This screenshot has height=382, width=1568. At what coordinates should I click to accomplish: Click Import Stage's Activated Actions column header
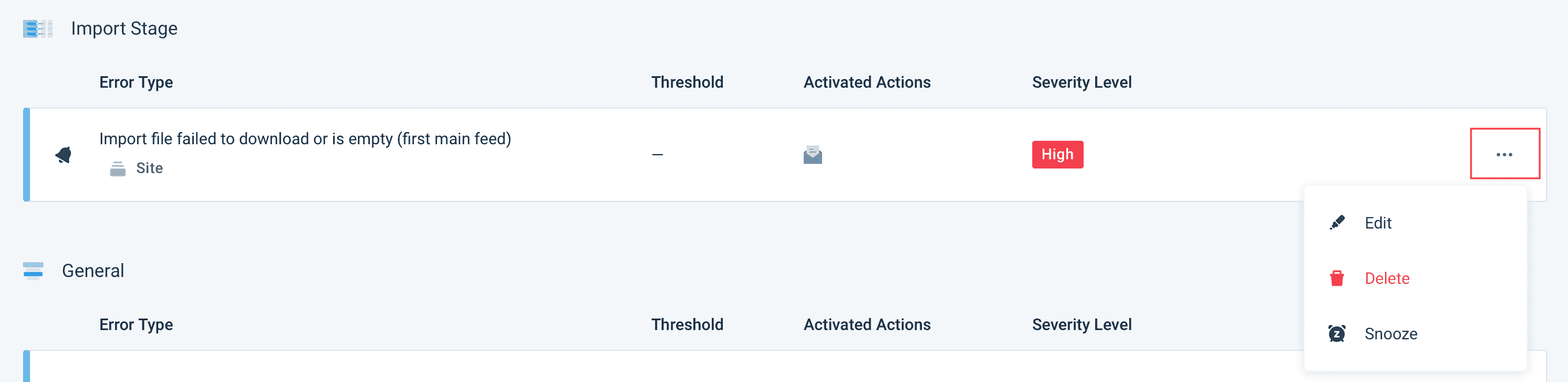tap(866, 83)
